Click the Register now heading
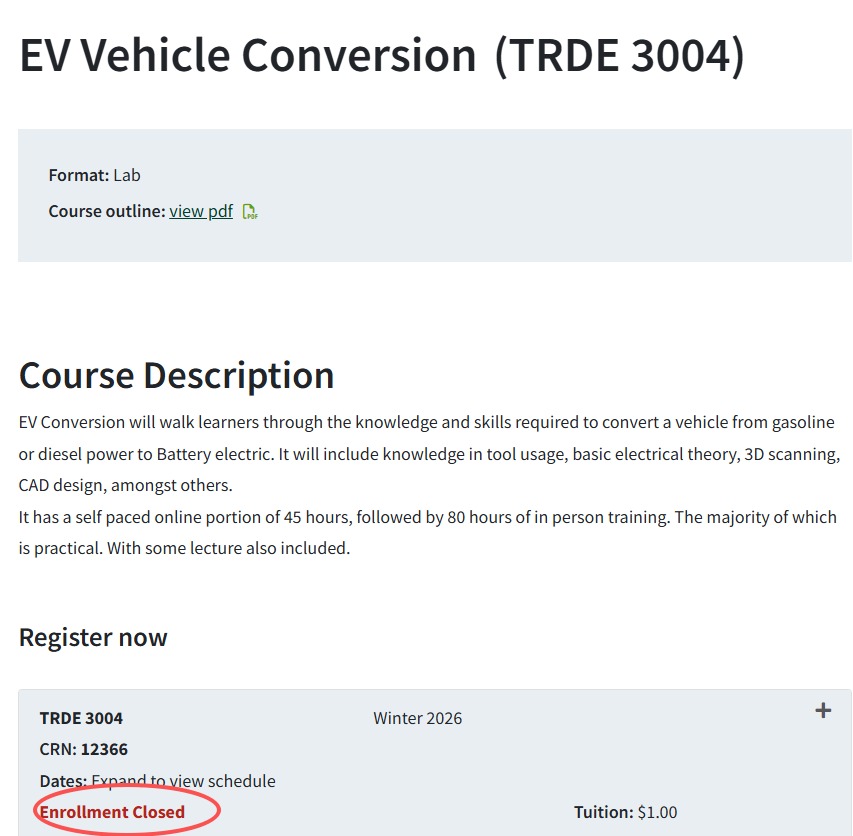Image resolution: width=853 pixels, height=836 pixels. (93, 637)
